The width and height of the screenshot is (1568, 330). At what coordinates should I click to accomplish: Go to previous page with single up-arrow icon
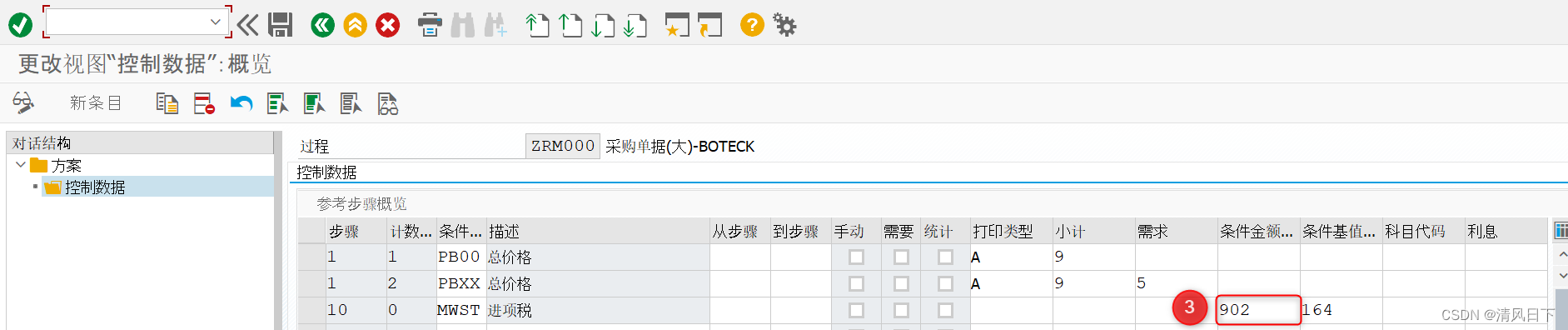tap(570, 25)
